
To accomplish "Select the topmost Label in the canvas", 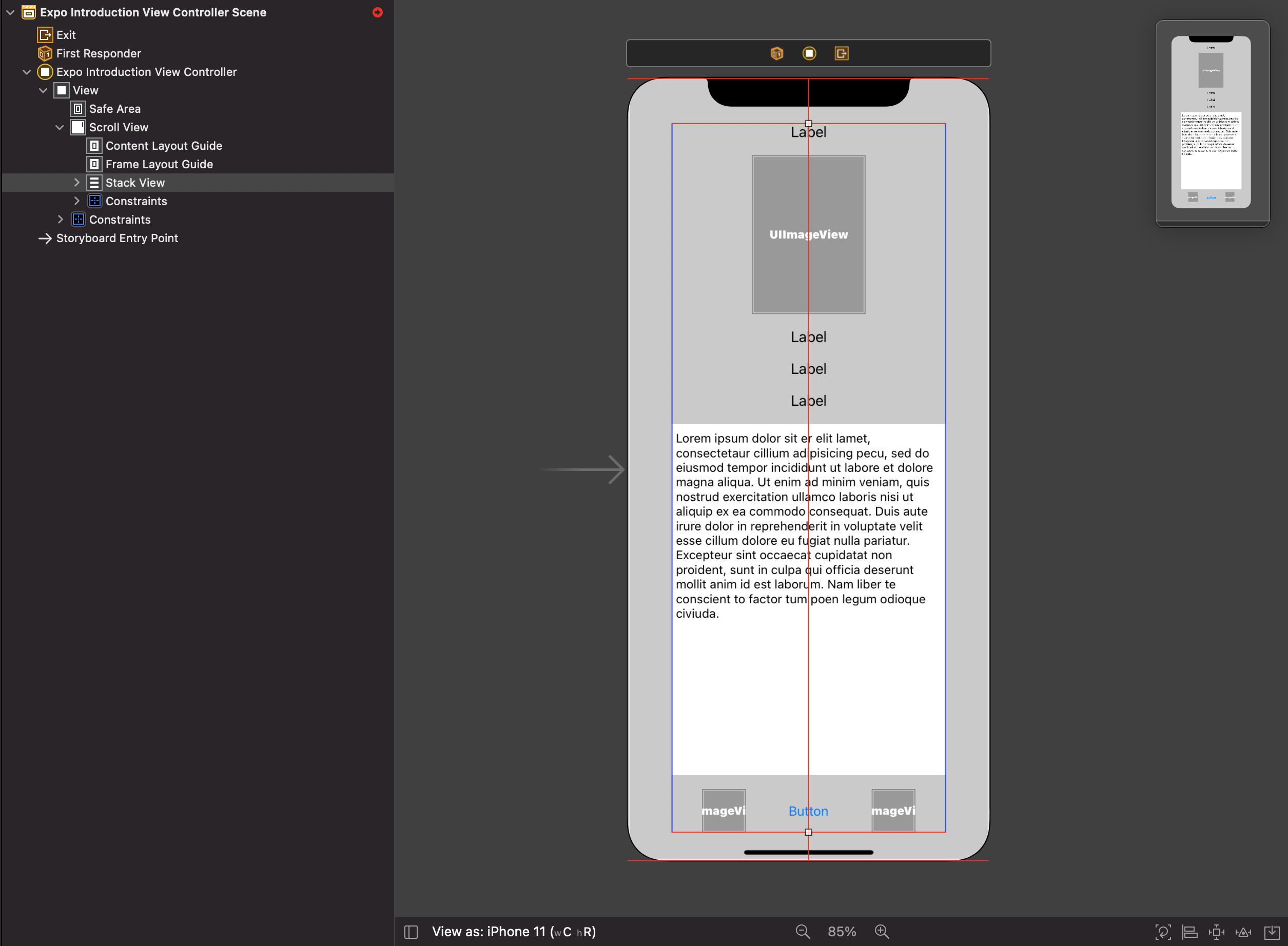I will [x=808, y=132].
